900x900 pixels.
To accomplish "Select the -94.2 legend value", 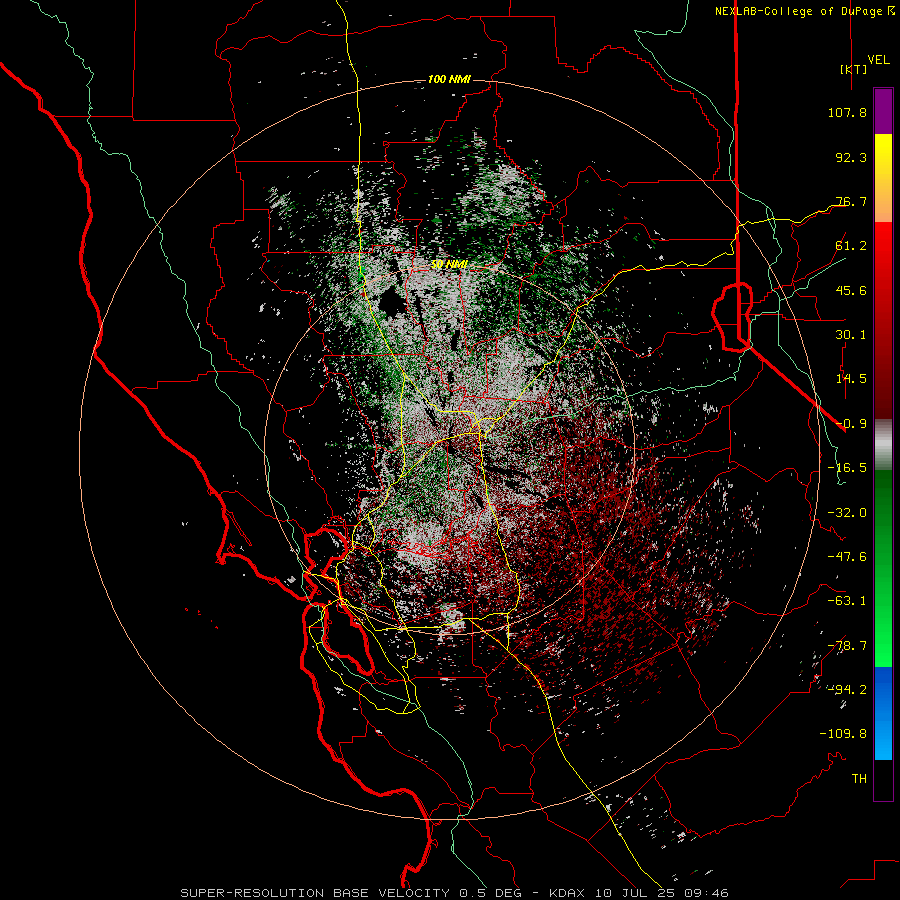I will (847, 690).
